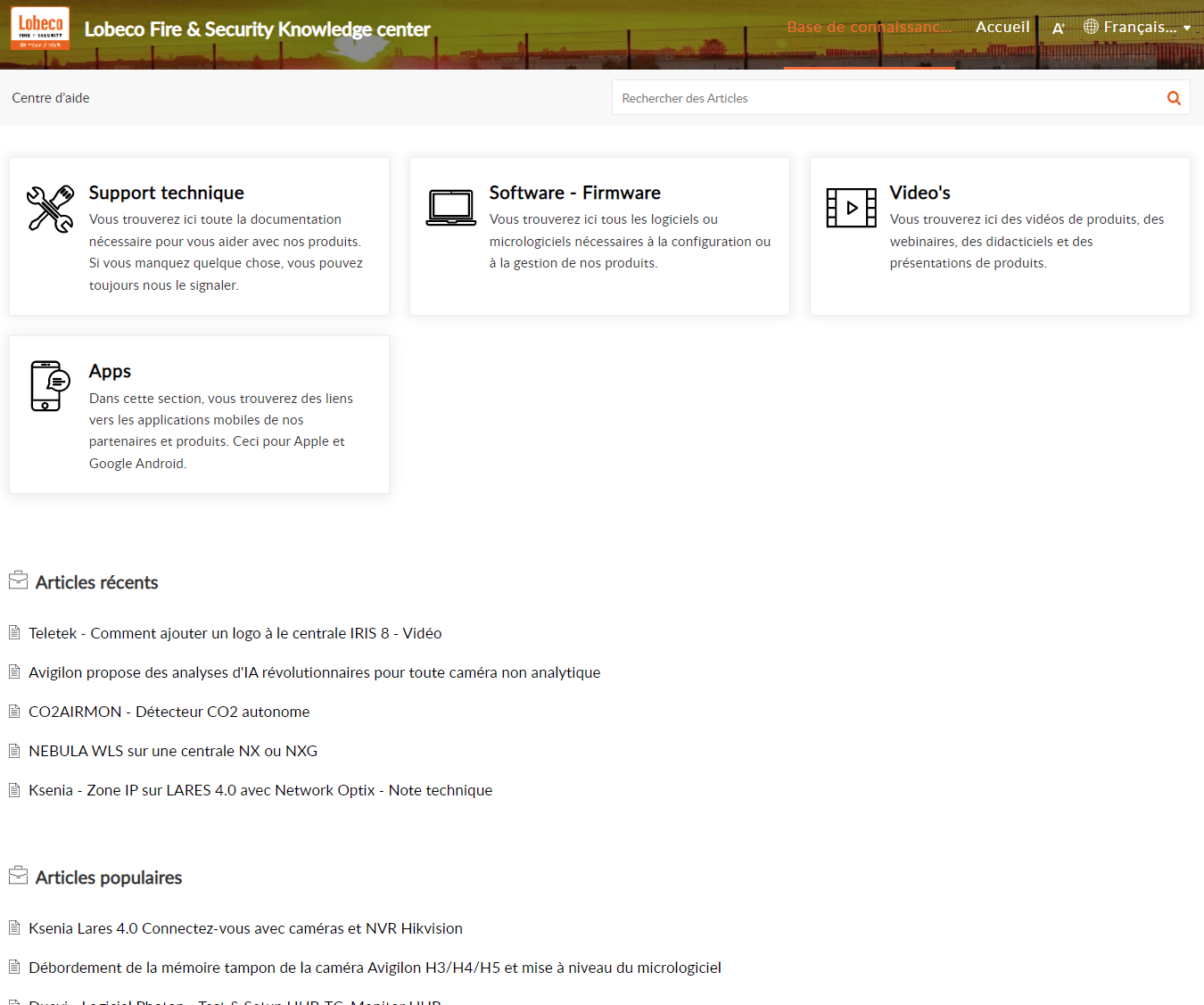This screenshot has width=1204, height=1005.
Task: Click the Centre d'aide breadcrumb link
Action: [x=51, y=98]
